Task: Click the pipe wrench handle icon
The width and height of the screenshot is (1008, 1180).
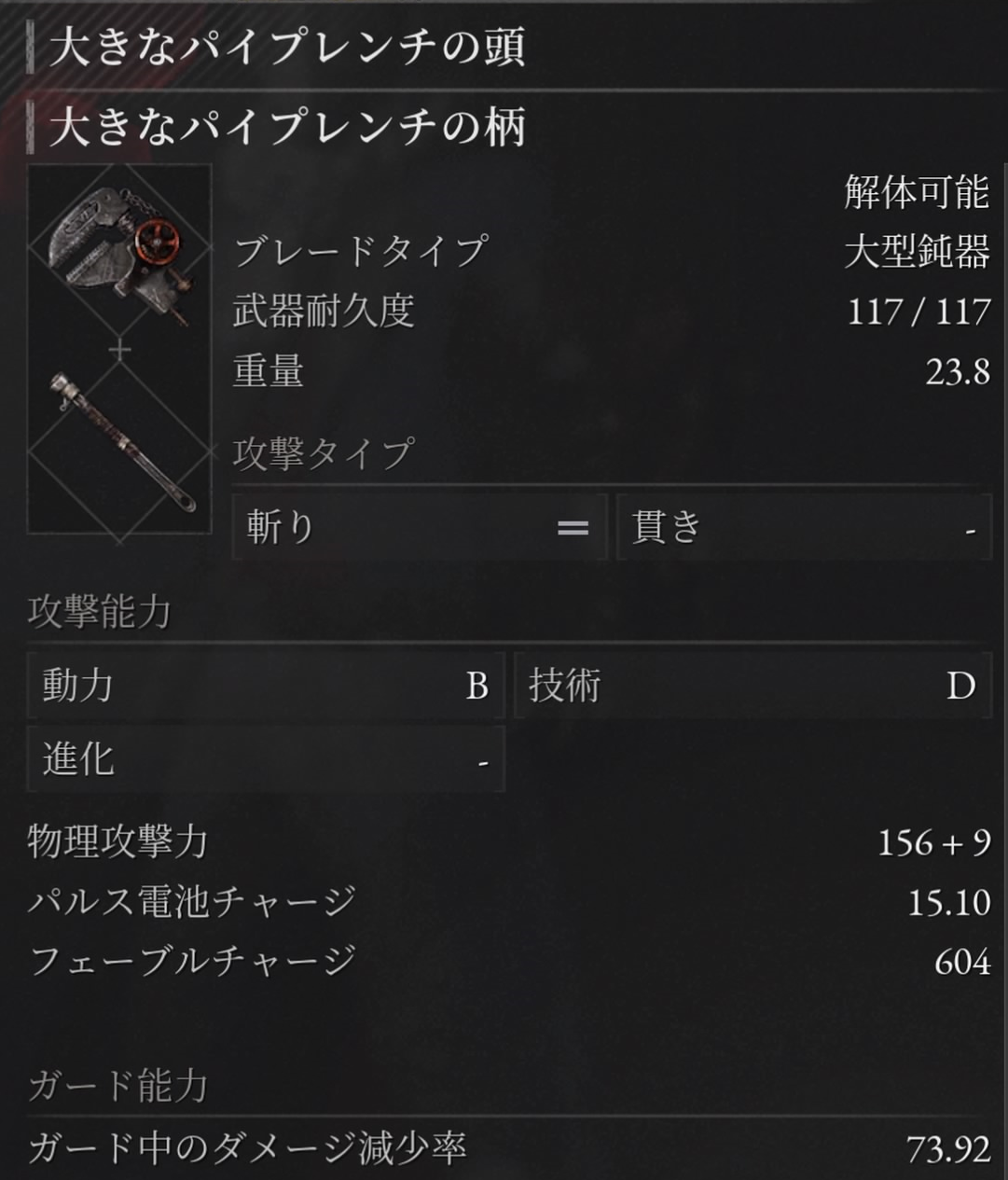Action: tap(120, 442)
